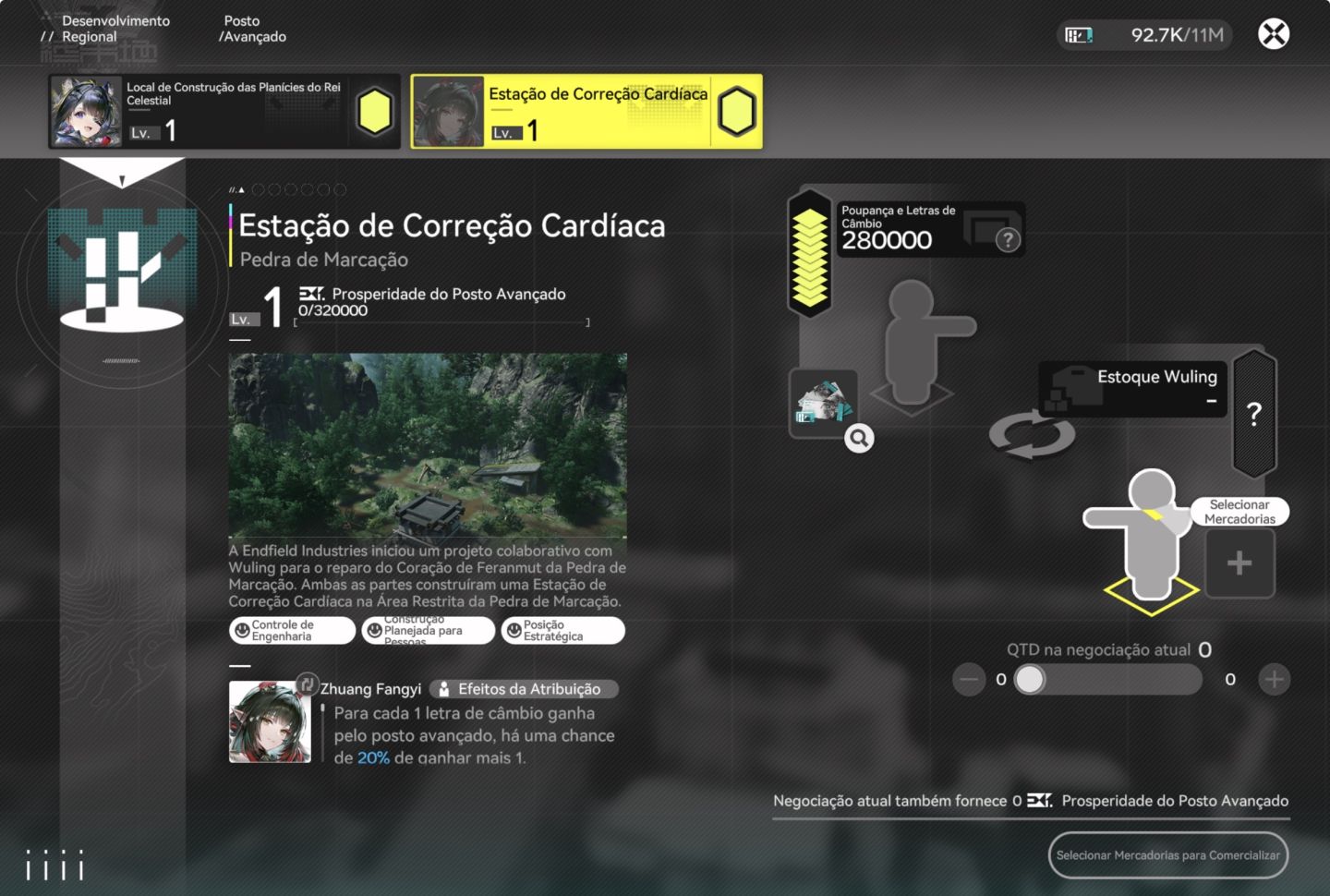Image resolution: width=1330 pixels, height=896 pixels.
Task: Select Estação de Correção Cardíaca tab
Action: [x=586, y=112]
